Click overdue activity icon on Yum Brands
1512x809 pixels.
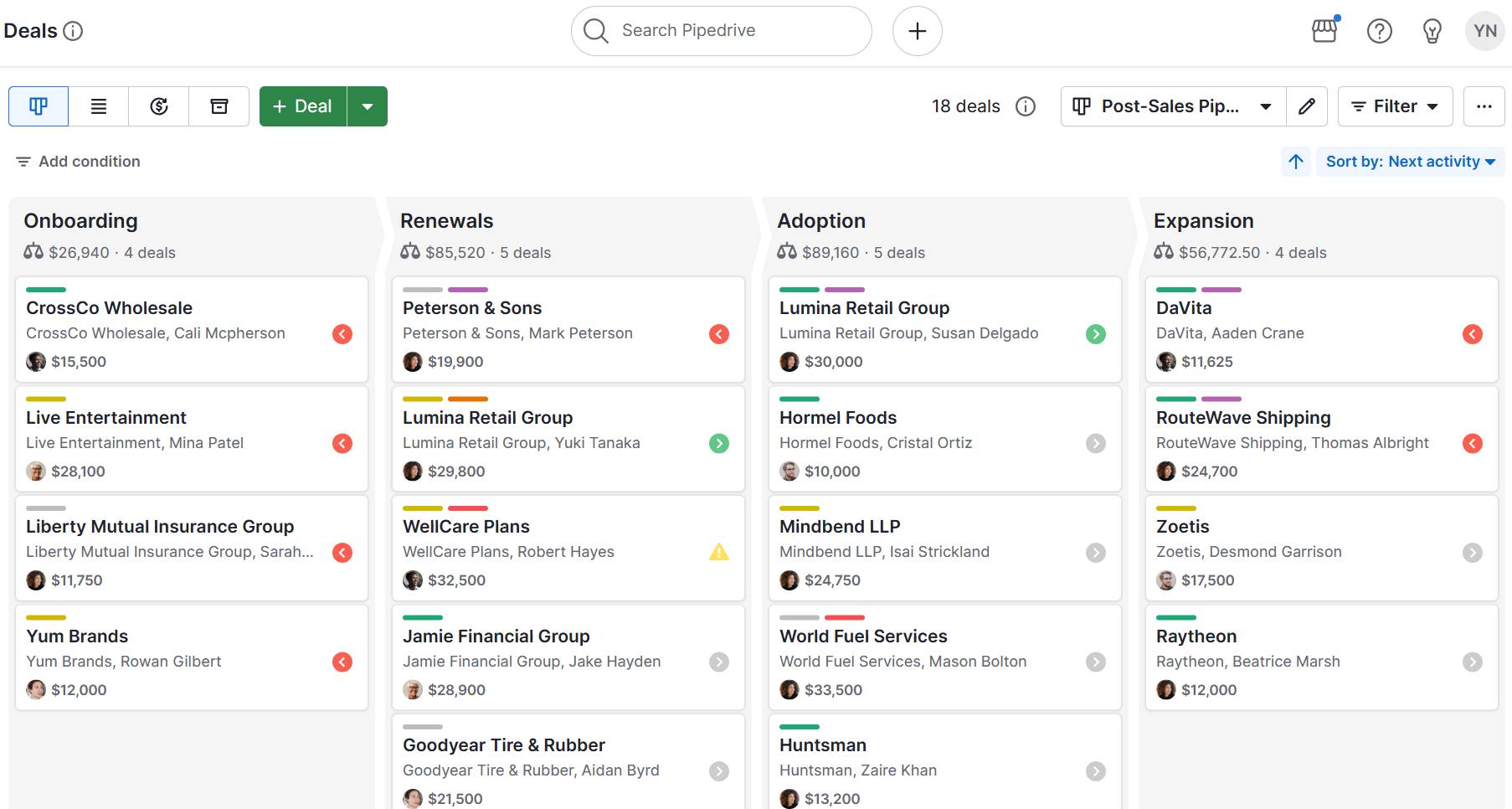tap(342, 662)
